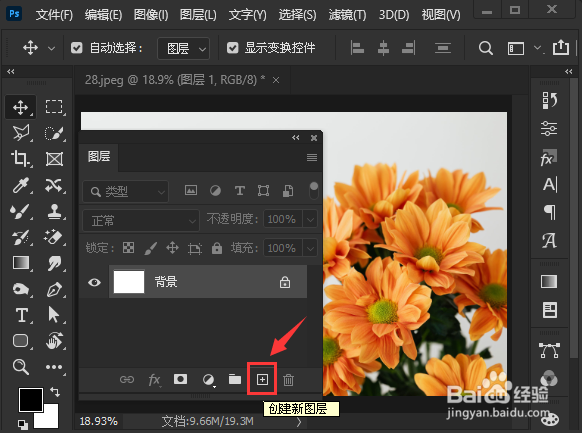Image resolution: width=582 pixels, height=433 pixels.
Task: Create a new layer group folder
Action: (235, 379)
